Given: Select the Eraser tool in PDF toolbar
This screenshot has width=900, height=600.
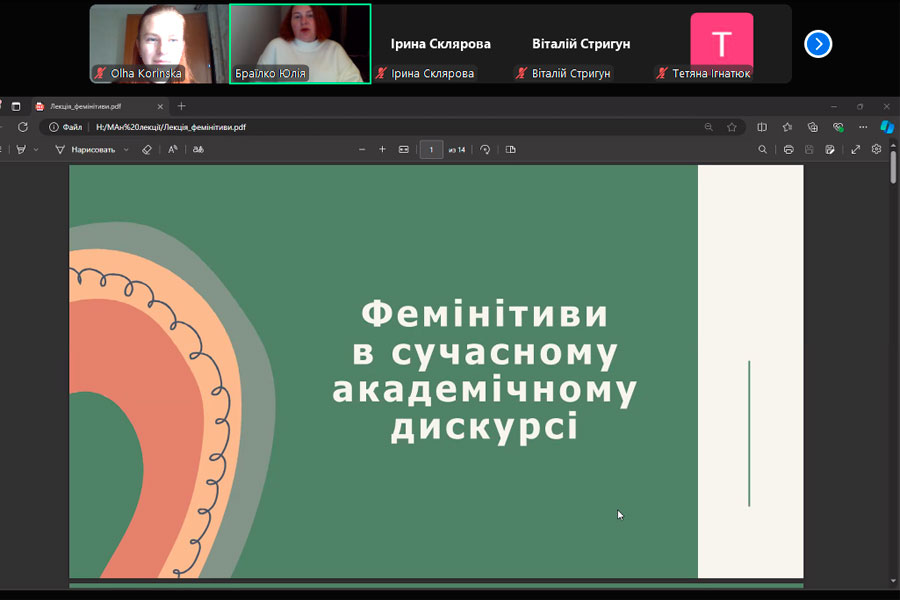Looking at the screenshot, I should tap(147, 149).
